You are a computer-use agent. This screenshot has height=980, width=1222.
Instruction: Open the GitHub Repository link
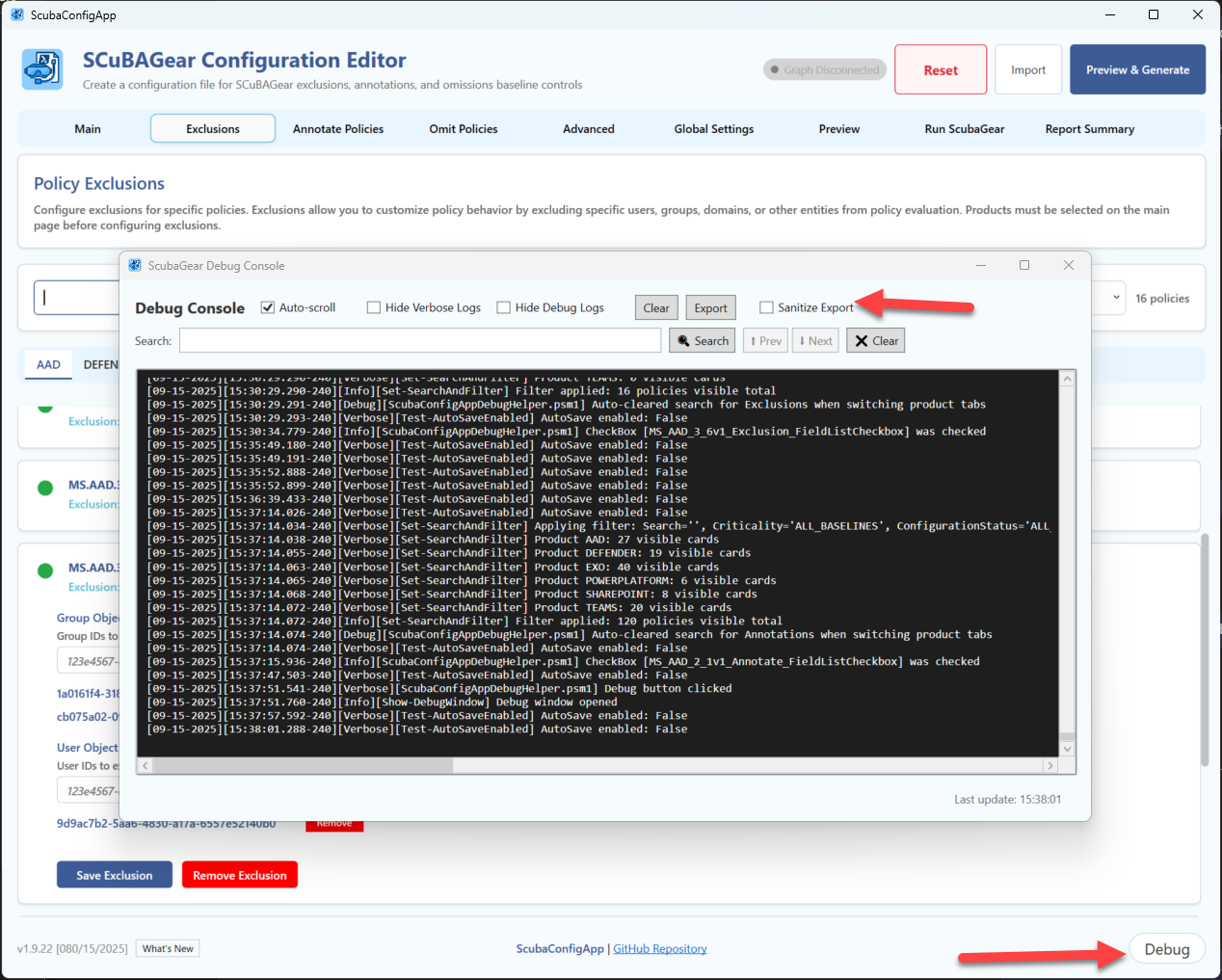tap(660, 949)
